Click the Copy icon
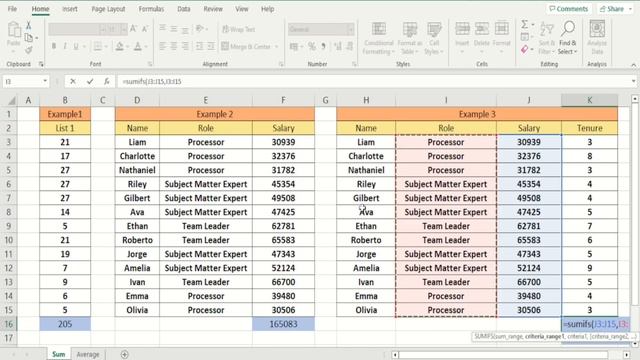The height and width of the screenshot is (360, 640). click(x=29, y=38)
